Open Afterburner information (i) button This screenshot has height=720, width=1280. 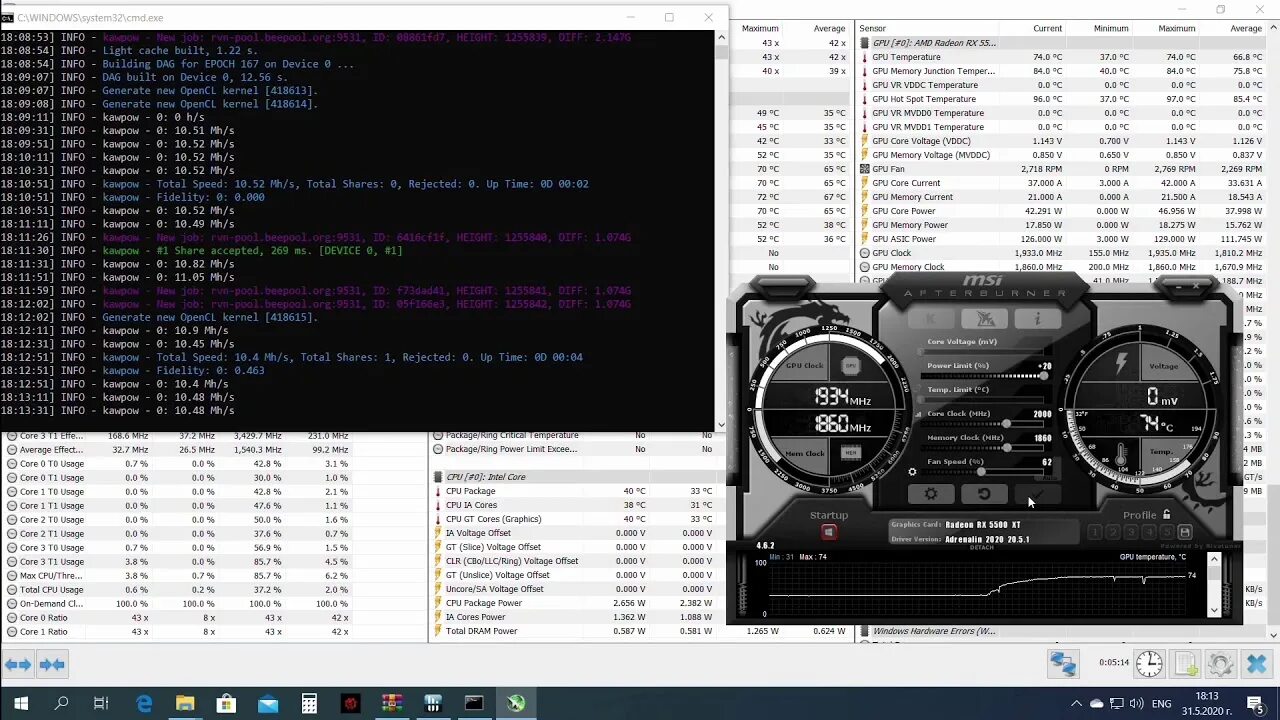1037,319
